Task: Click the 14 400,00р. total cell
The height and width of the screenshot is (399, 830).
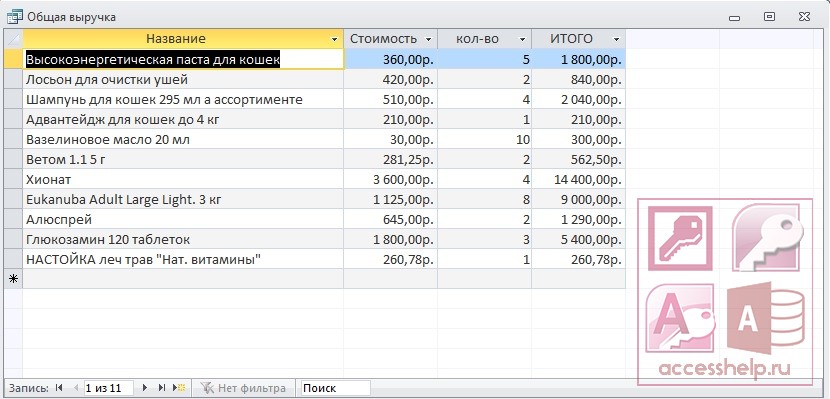Action: [579, 179]
